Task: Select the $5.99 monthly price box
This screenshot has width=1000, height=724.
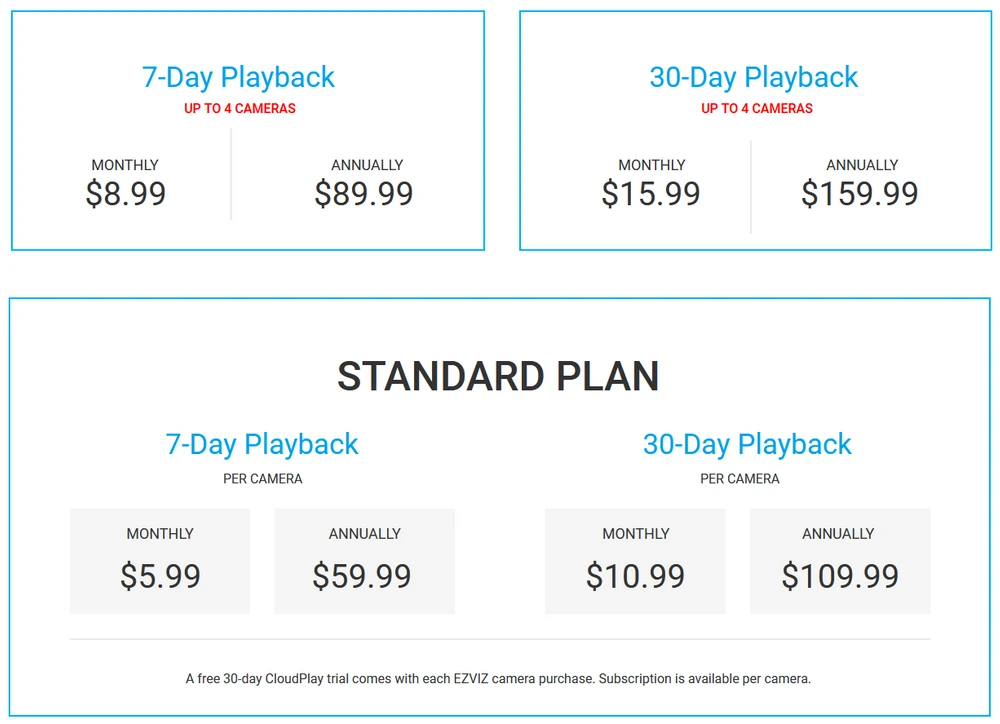Action: pyautogui.click(x=160, y=561)
